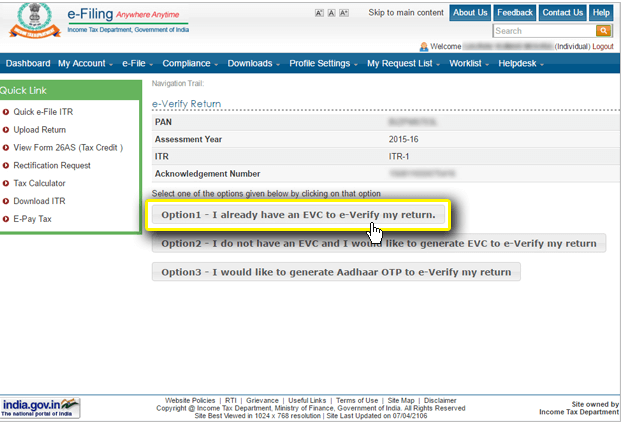623x443 pixels.
Task: Click the Feedback button
Action: [515, 13]
